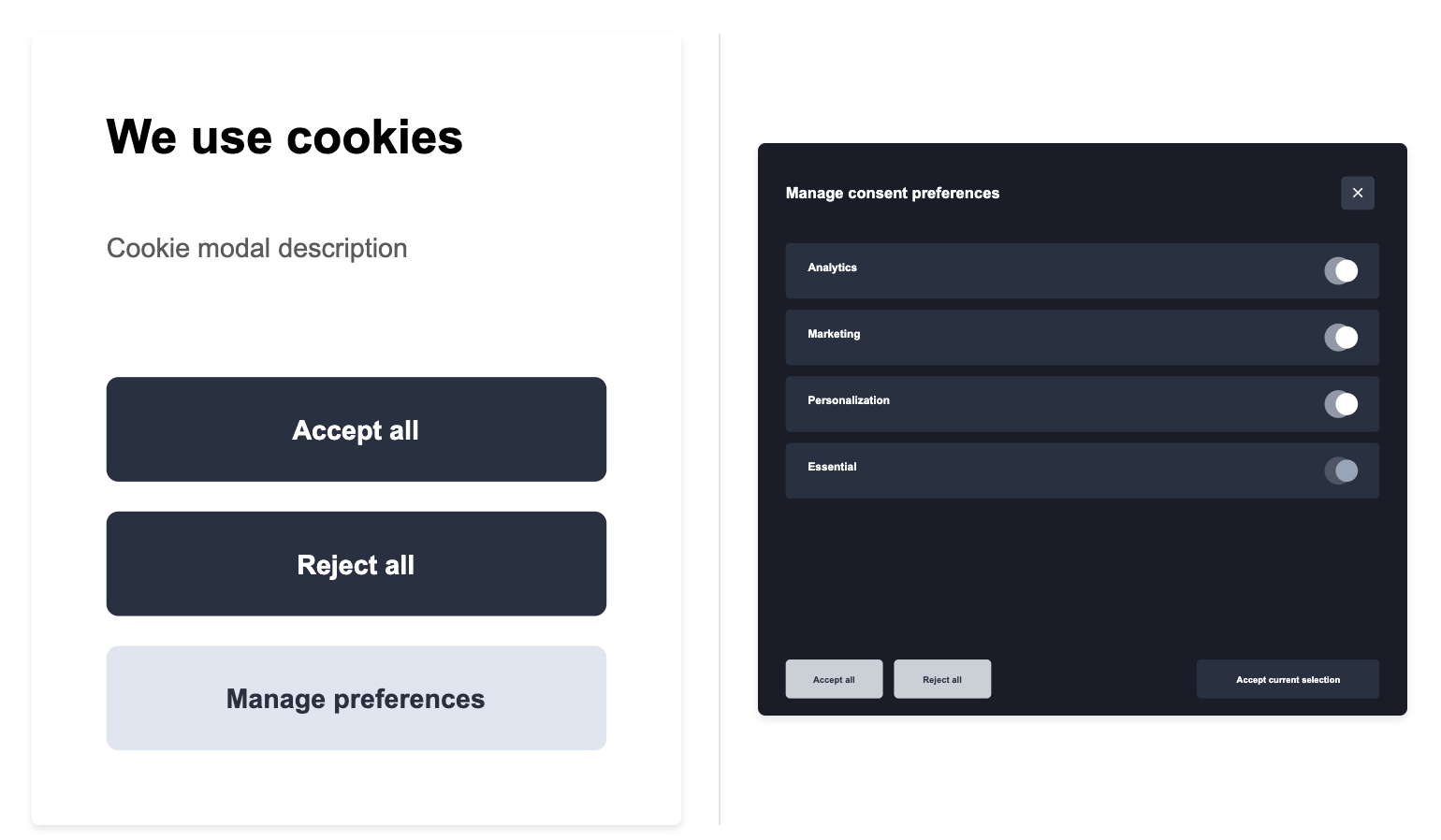
Task: Confirm with Accept current selection
Action: pos(1287,679)
